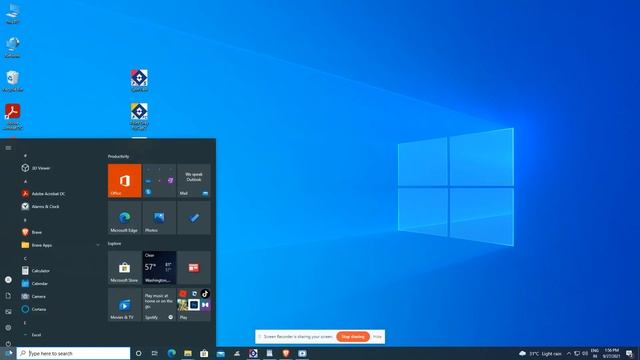Viewport: 640px width, 360px height.
Task: Close Start menu via Start button
Action: [x=8, y=353]
